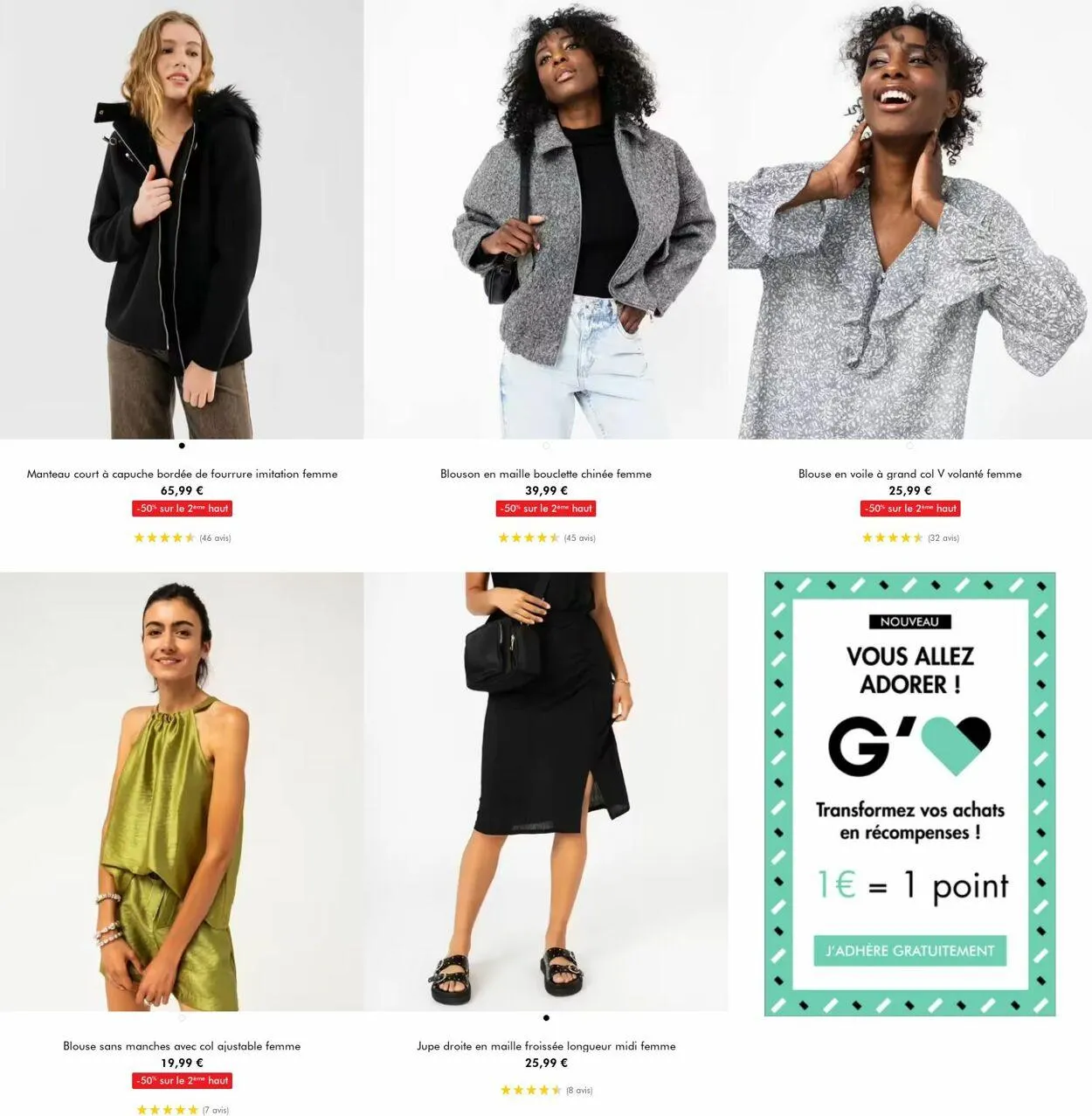Viewport: 1092px width, 1116px height.
Task: Open the black midi skirt photo
Action: (x=546, y=792)
